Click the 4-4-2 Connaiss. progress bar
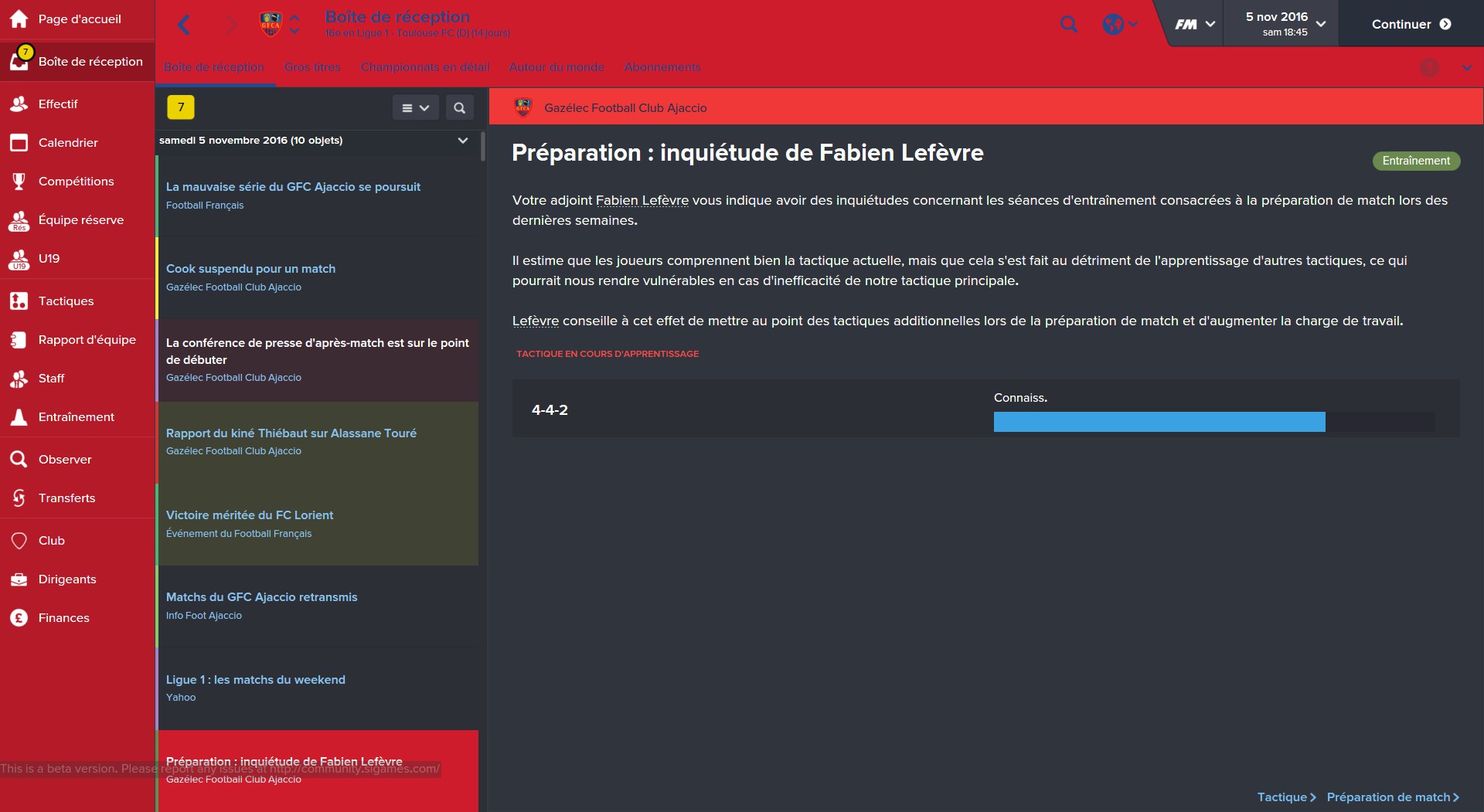The height and width of the screenshot is (812, 1484). (x=1214, y=422)
